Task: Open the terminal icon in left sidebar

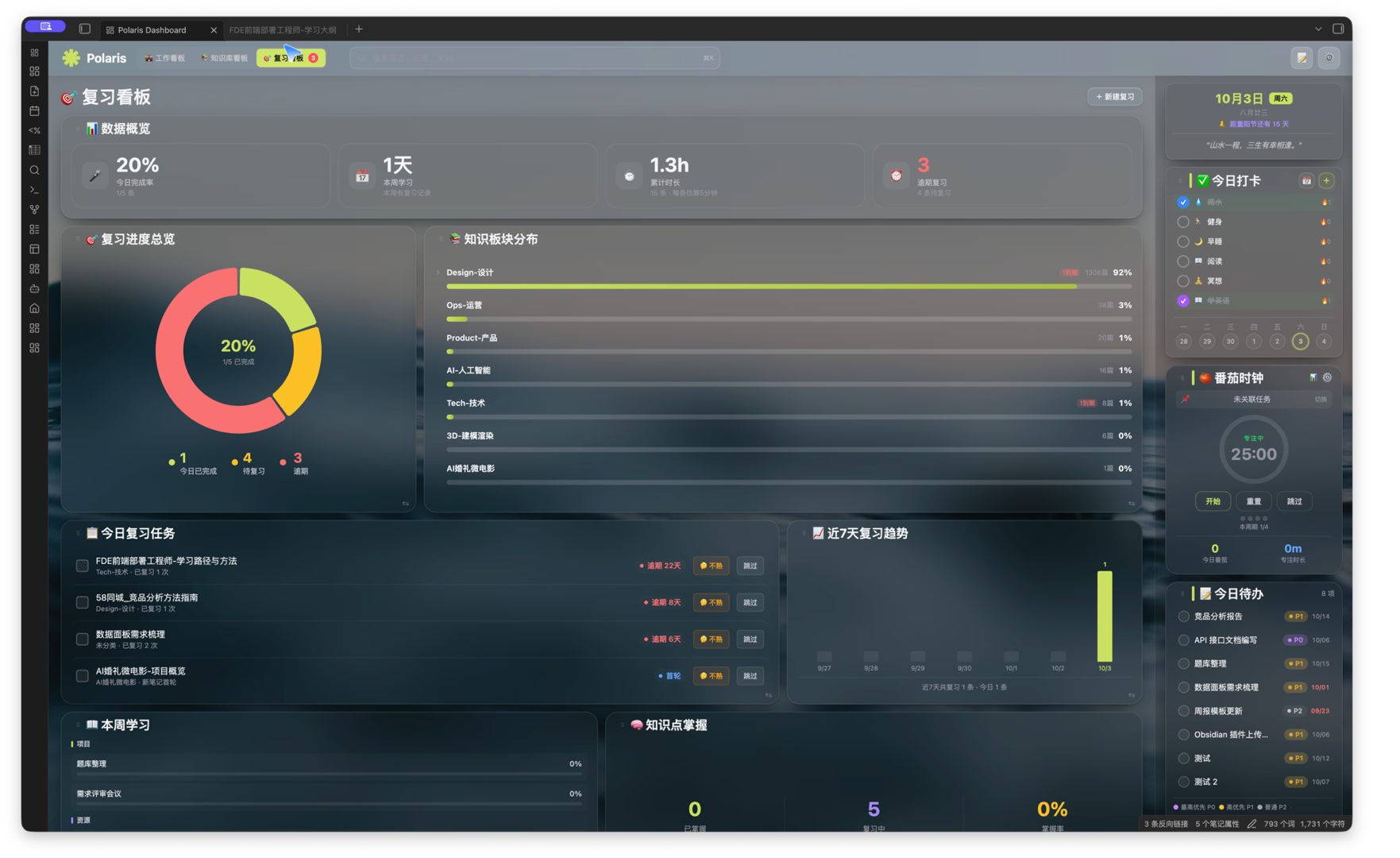Action: tap(34, 190)
